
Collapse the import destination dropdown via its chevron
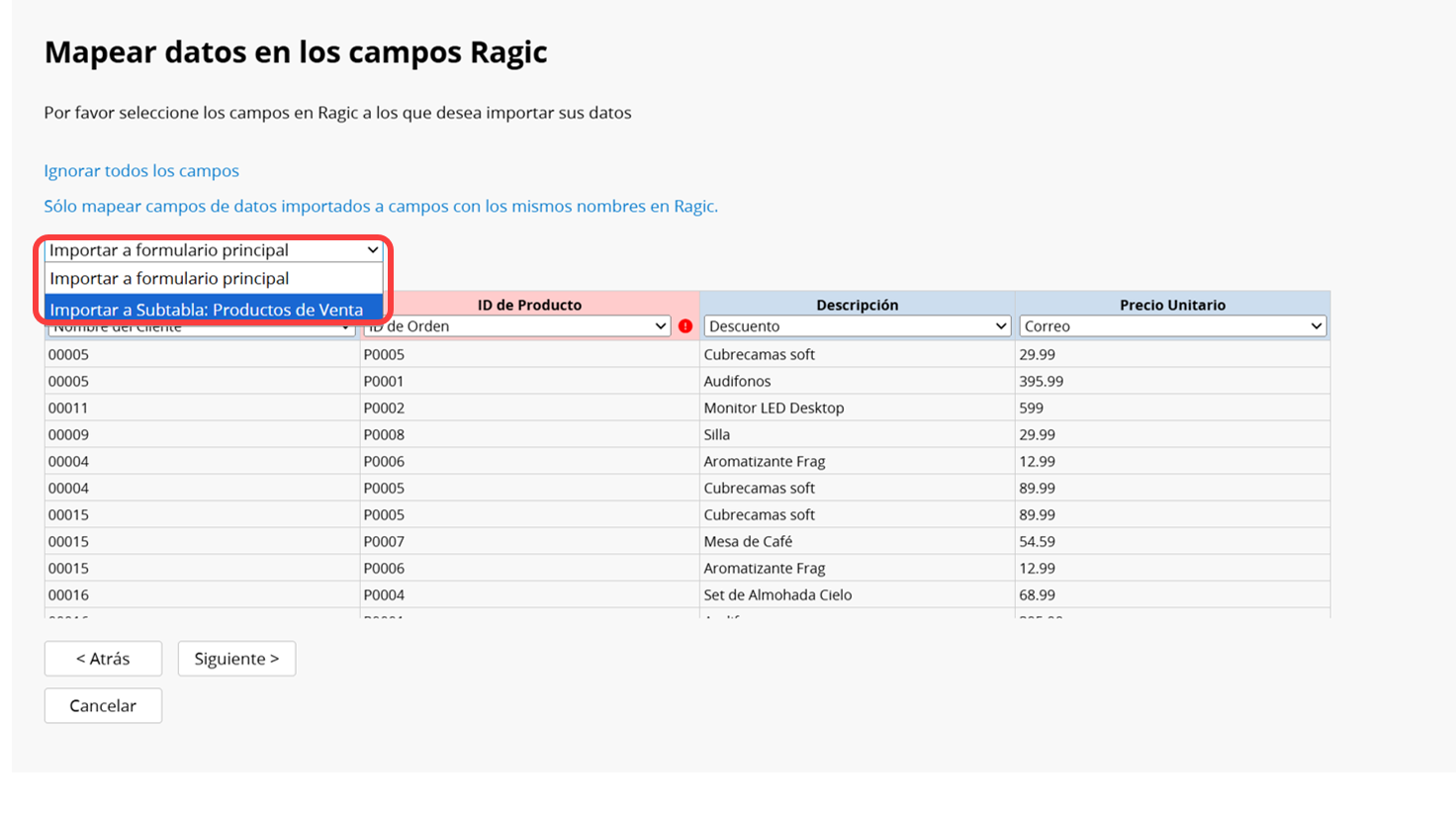coord(372,250)
